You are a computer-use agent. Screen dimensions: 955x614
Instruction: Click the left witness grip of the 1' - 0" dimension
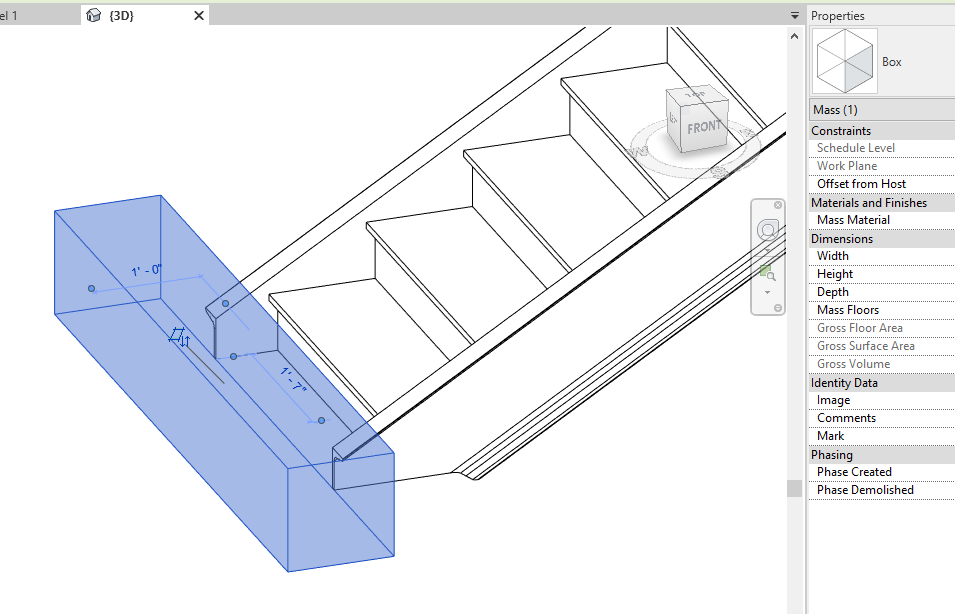(91, 289)
